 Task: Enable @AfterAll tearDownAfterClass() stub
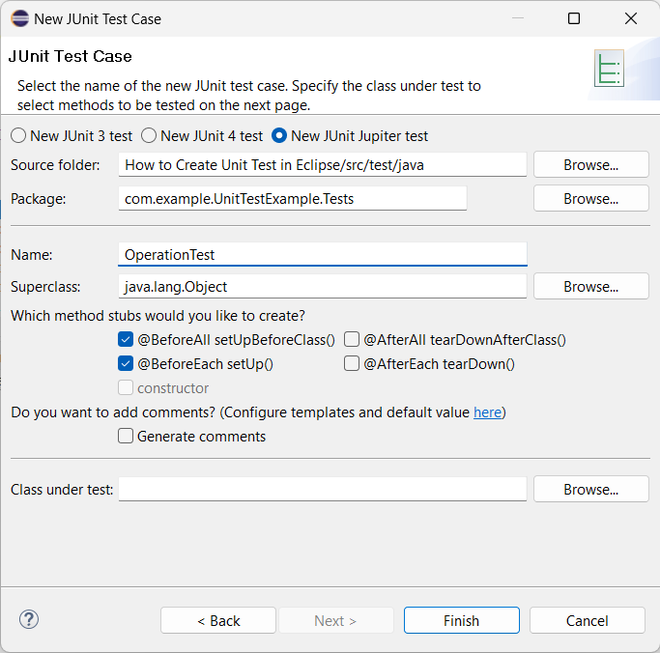tap(352, 340)
